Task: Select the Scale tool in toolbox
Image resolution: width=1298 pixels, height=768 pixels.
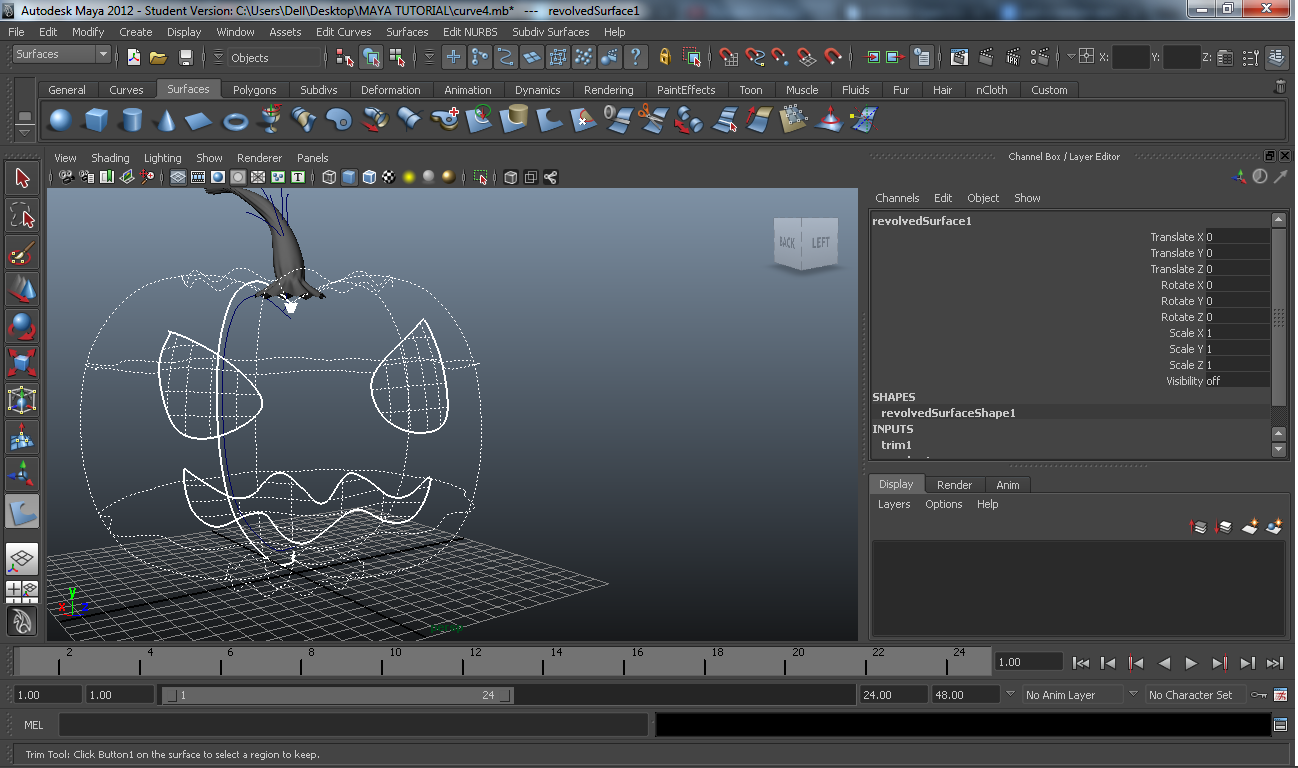Action: click(22, 364)
